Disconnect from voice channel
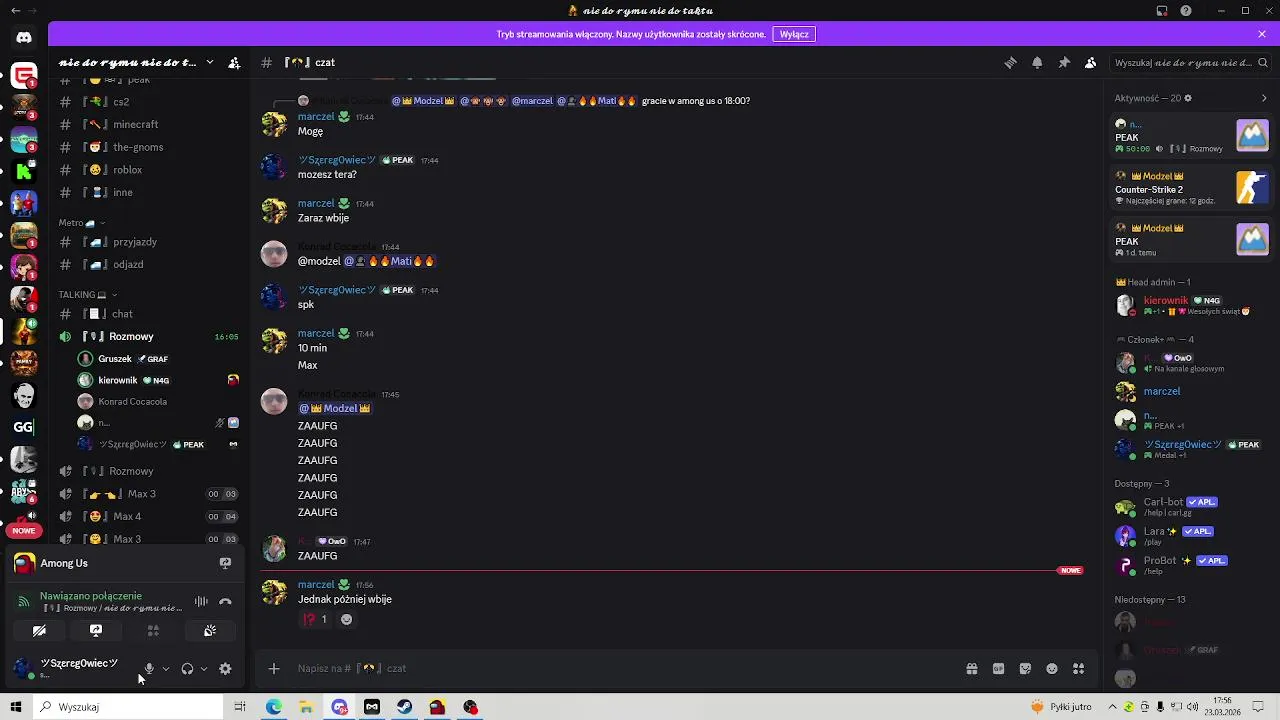This screenshot has height=720, width=1280. pyautogui.click(x=225, y=601)
